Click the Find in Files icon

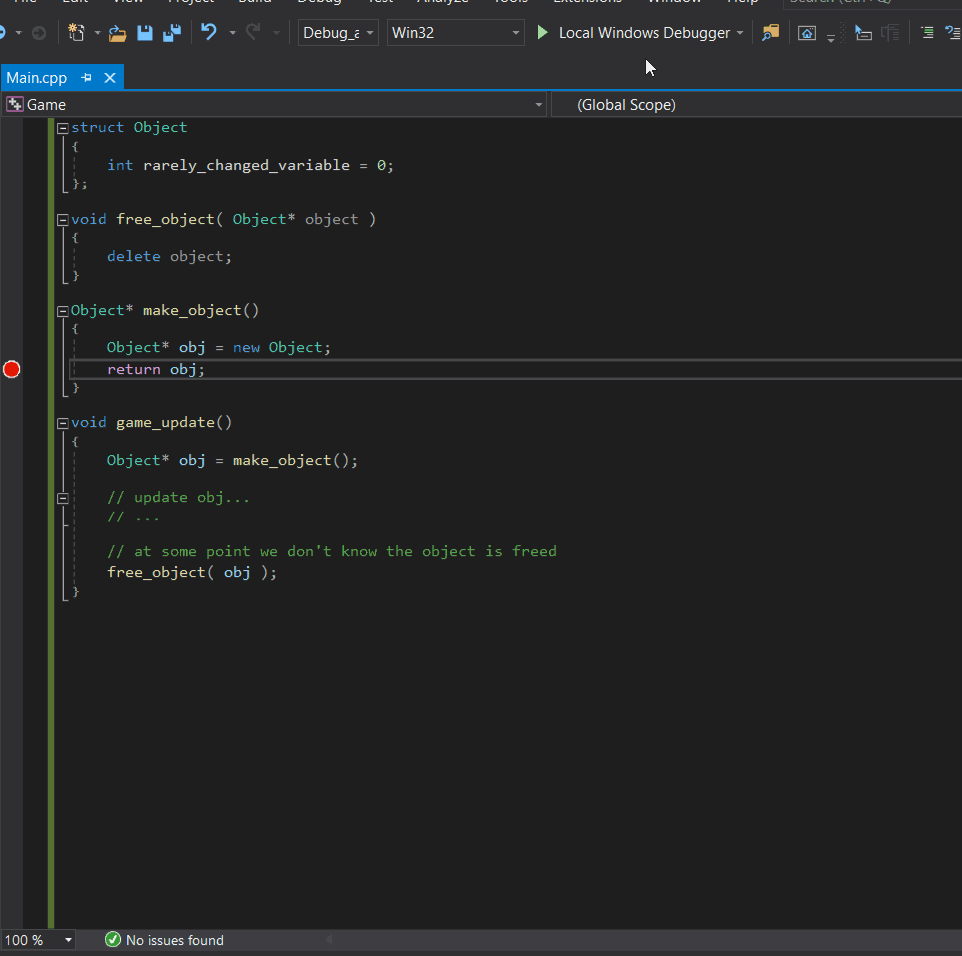(x=769, y=33)
